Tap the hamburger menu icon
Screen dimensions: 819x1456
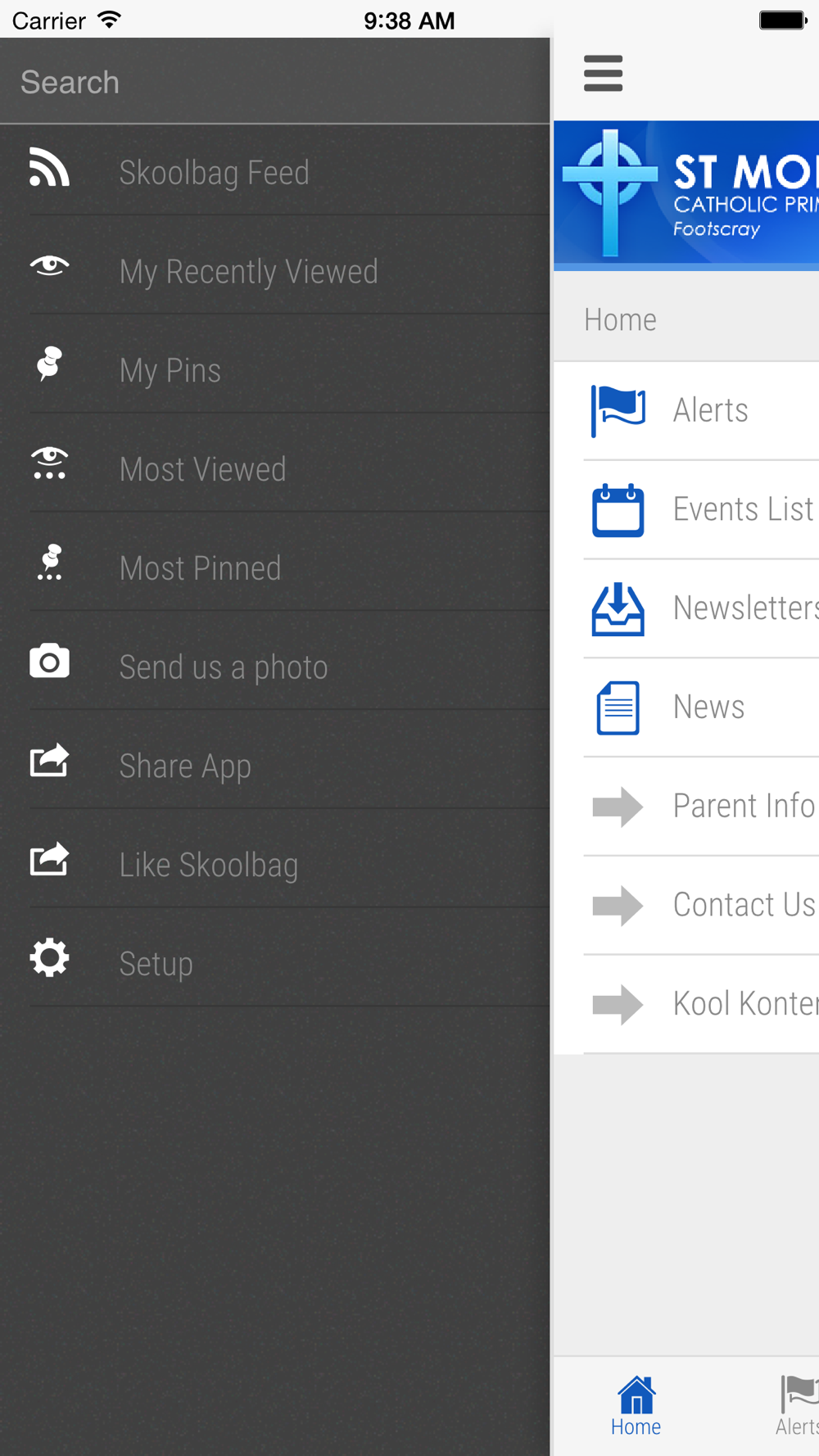[603, 73]
